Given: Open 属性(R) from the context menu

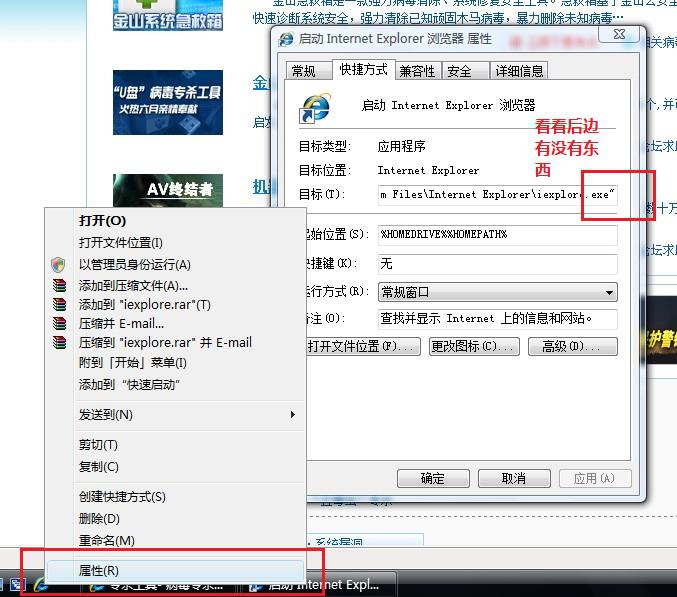Looking at the screenshot, I should click(x=175, y=571).
